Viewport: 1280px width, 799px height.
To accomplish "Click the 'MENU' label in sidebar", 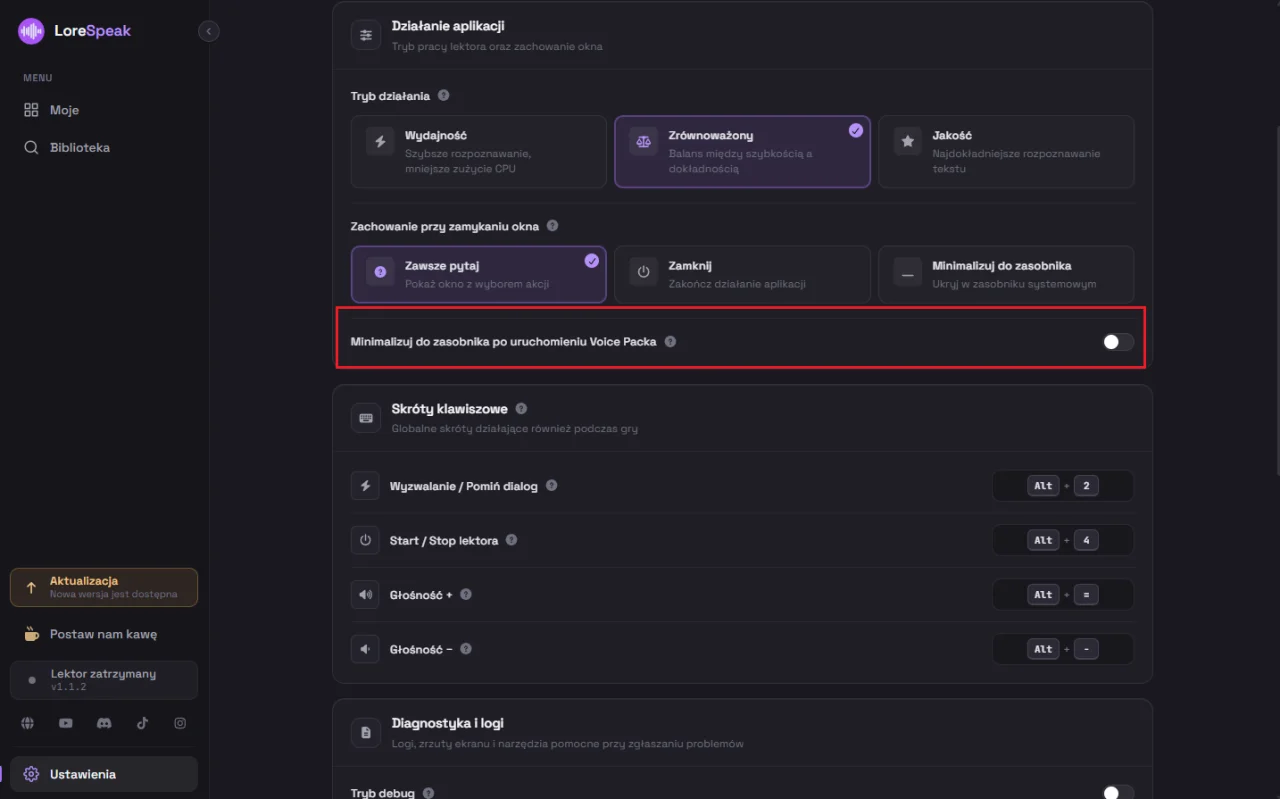I will [38, 78].
